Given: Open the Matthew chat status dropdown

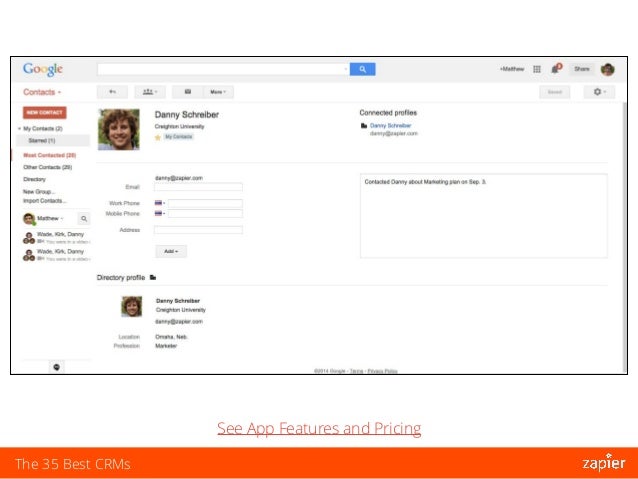Looking at the screenshot, I should pyautogui.click(x=50, y=219).
